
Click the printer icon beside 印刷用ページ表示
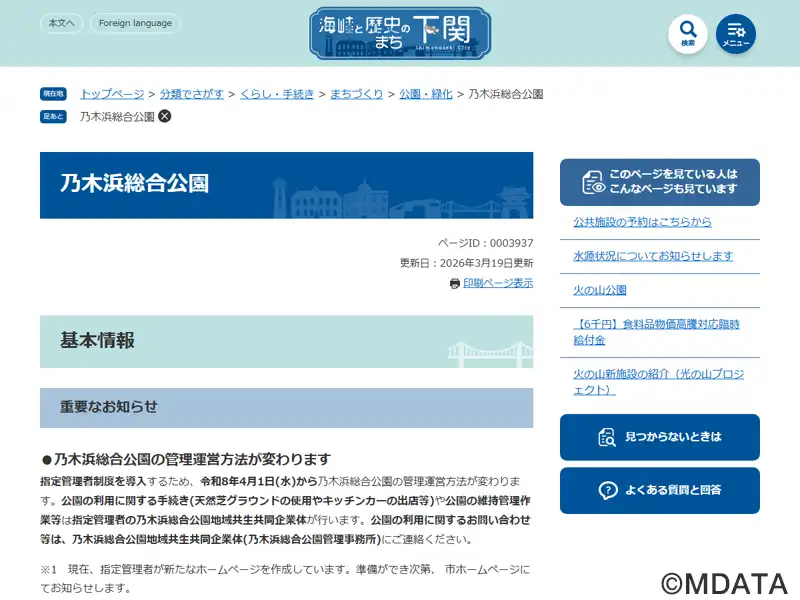[455, 283]
